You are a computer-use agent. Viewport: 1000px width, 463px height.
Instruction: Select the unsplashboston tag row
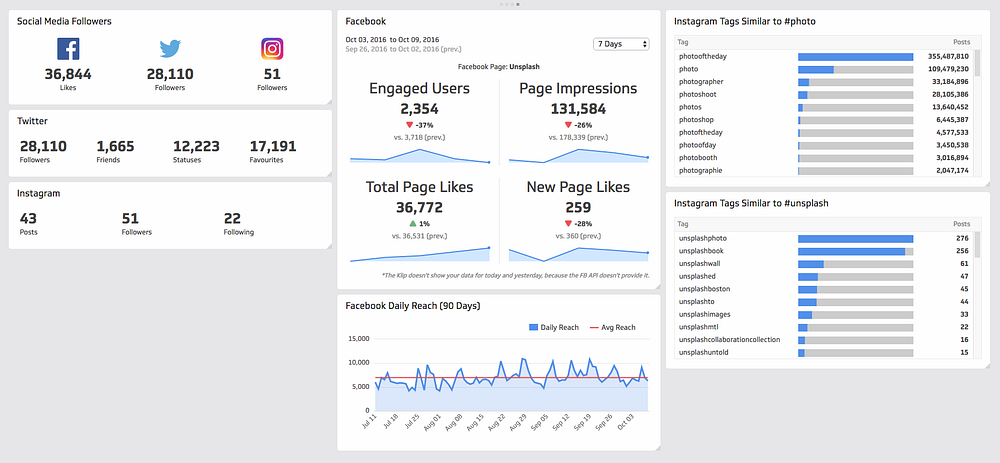[x=824, y=289]
